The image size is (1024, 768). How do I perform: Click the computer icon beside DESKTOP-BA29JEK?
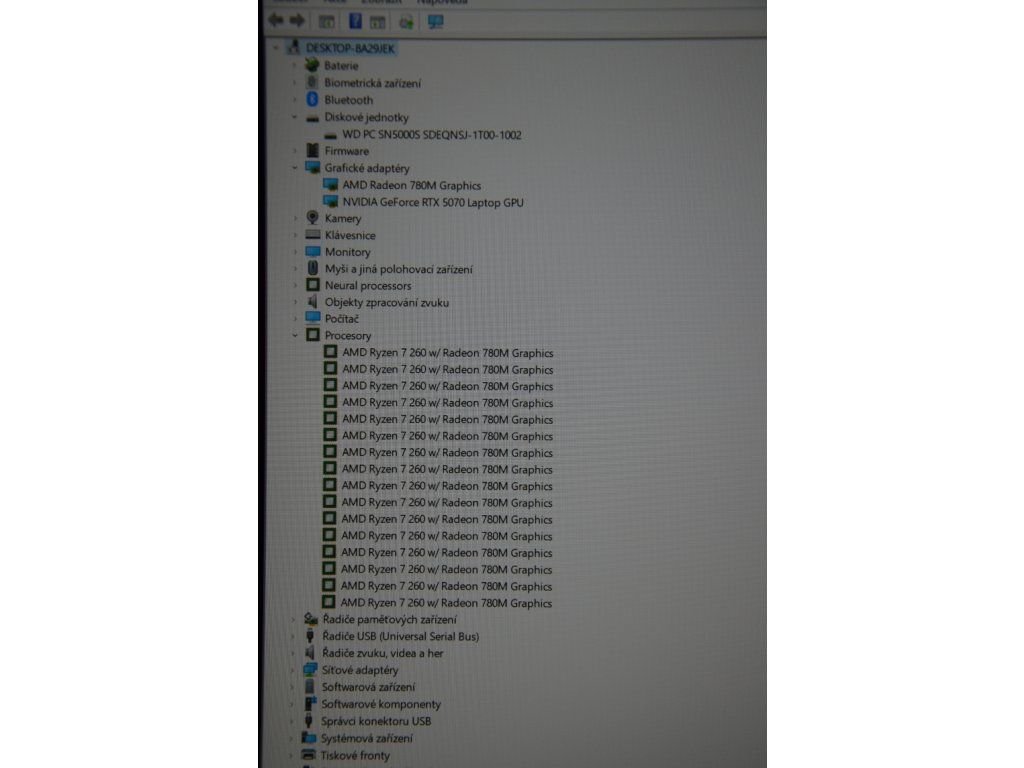pyautogui.click(x=294, y=48)
